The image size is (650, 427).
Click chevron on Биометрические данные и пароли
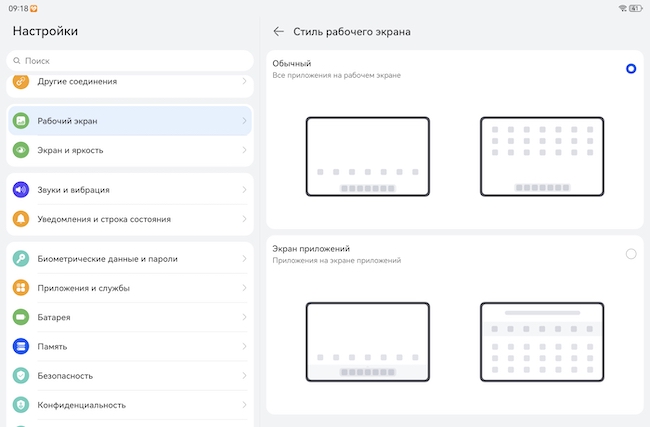click(244, 258)
